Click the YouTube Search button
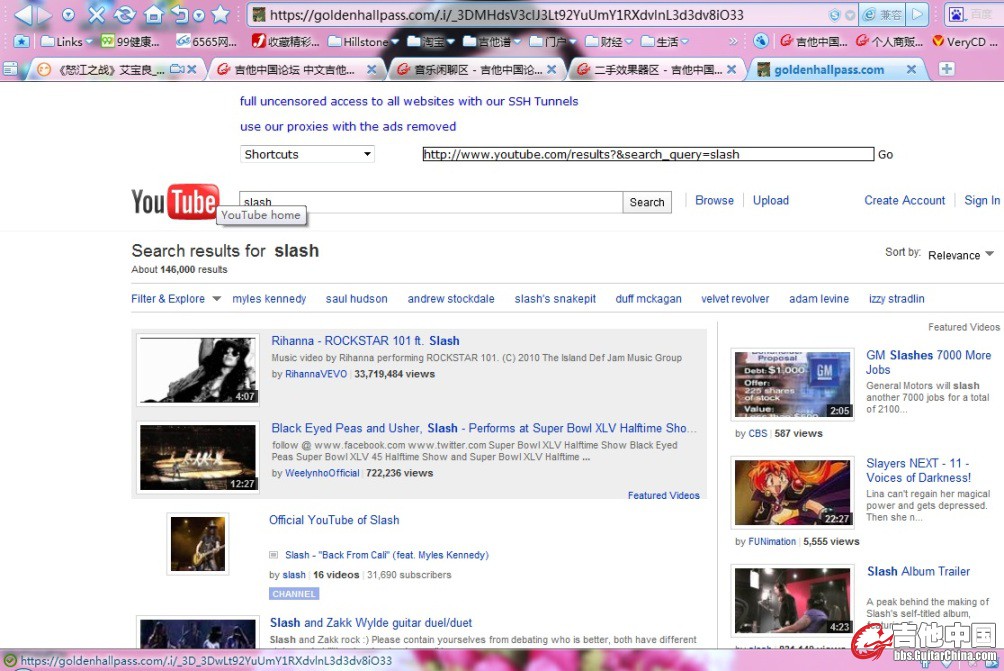1004x671 pixels. pos(647,202)
